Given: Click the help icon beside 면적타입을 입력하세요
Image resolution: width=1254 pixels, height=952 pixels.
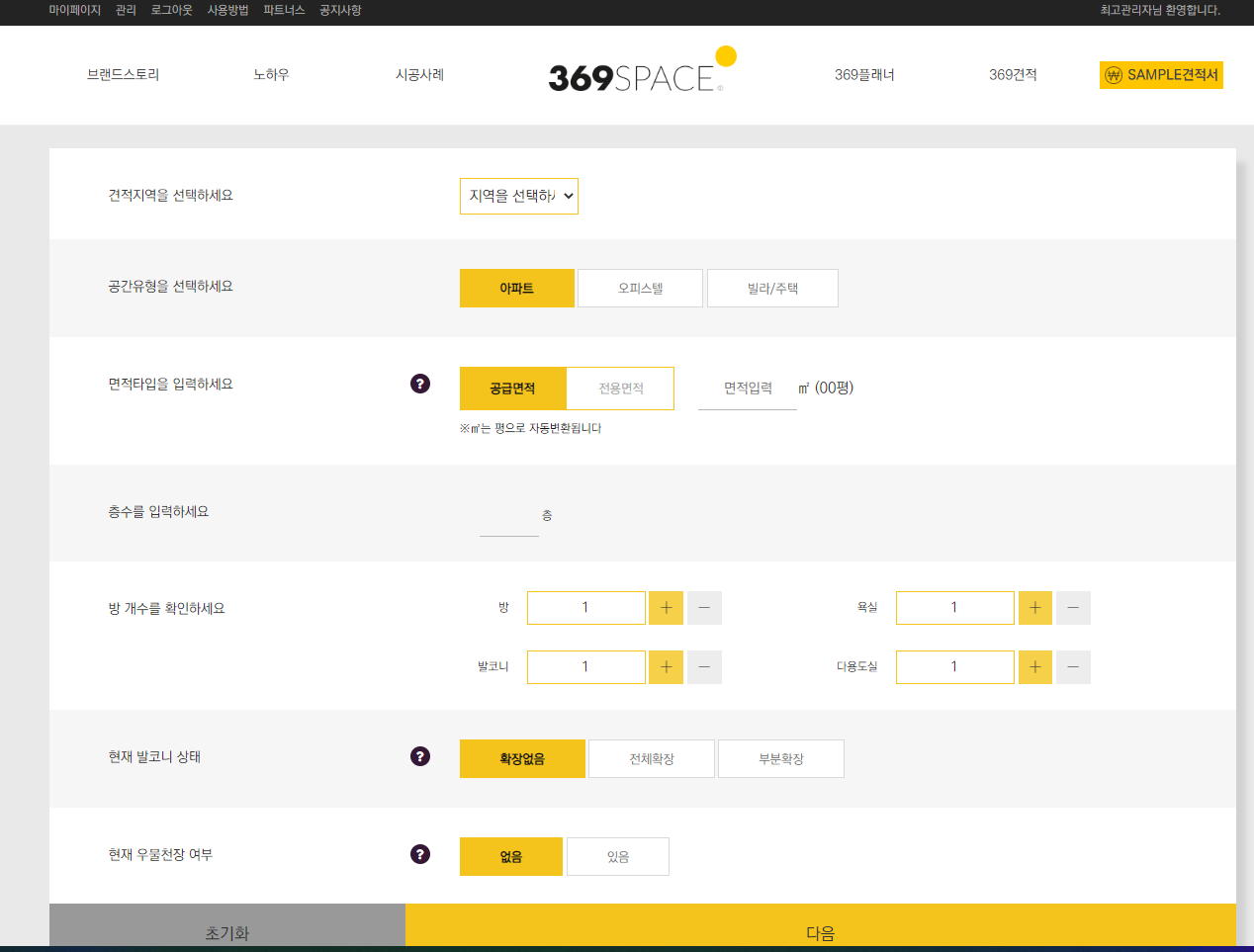Looking at the screenshot, I should click(x=420, y=384).
